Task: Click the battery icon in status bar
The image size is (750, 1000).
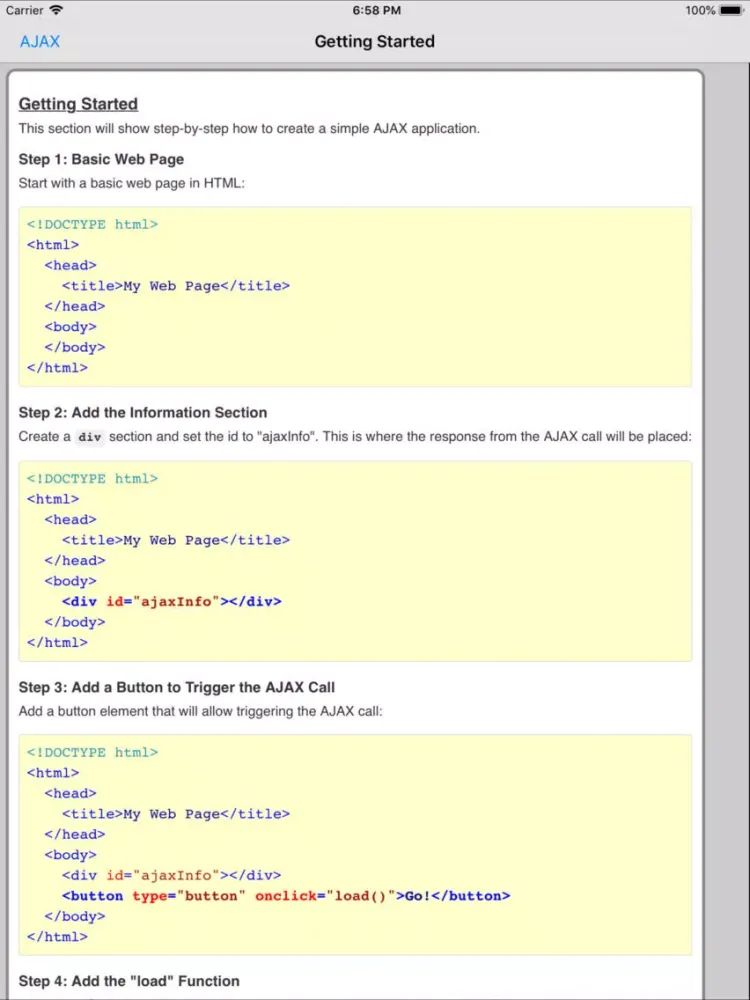Action: pos(733,10)
